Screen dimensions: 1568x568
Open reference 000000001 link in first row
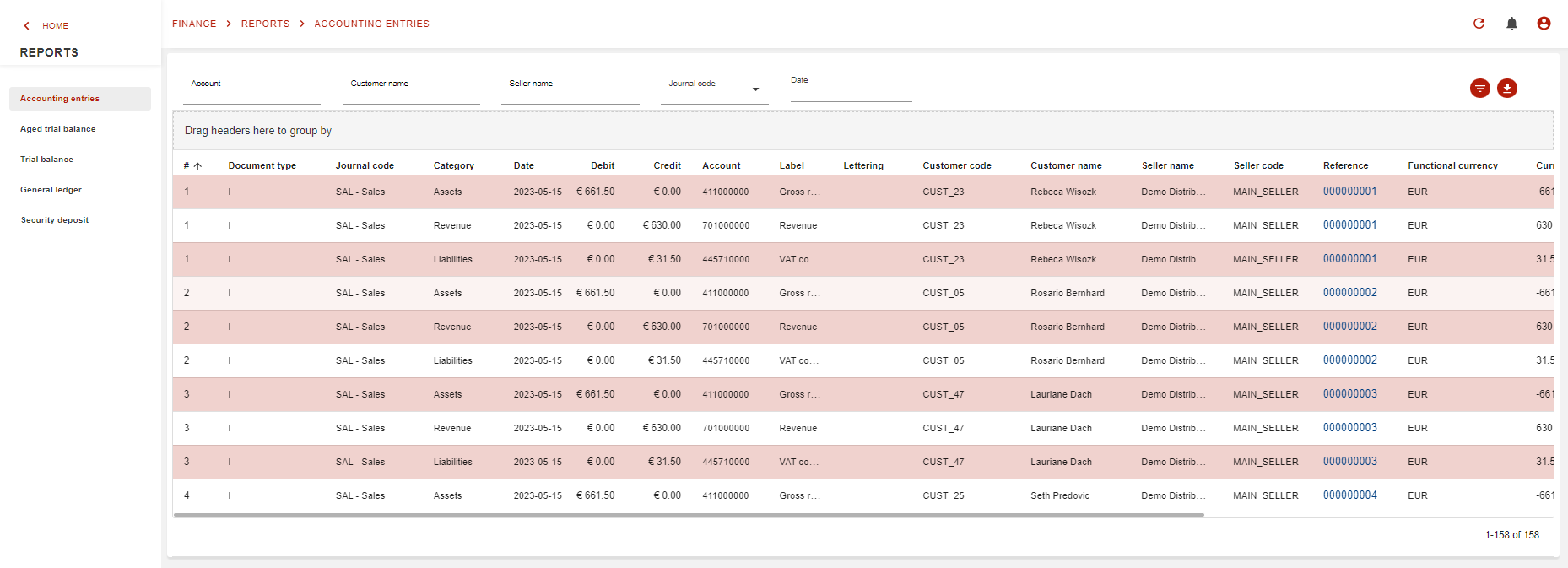[1349, 192]
